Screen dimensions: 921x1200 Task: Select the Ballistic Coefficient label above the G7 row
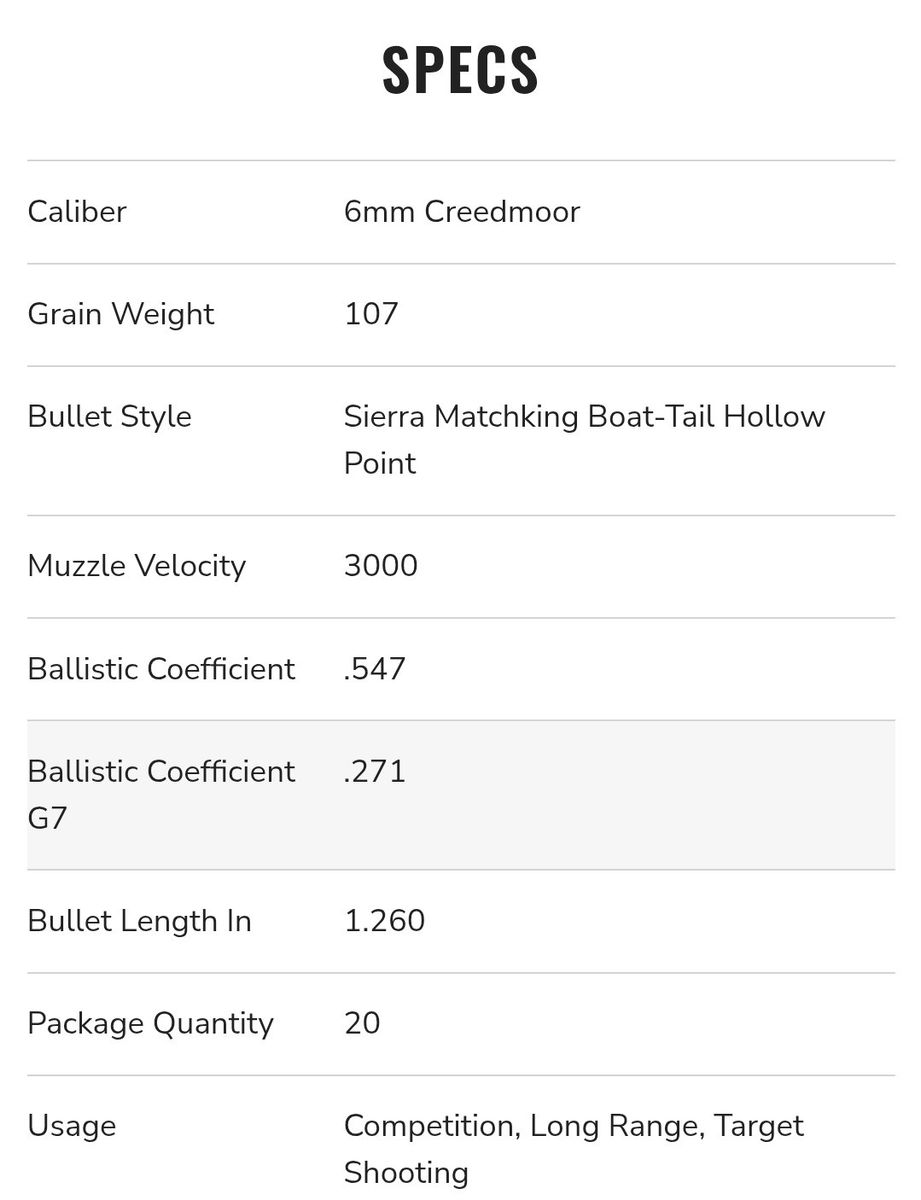click(161, 668)
